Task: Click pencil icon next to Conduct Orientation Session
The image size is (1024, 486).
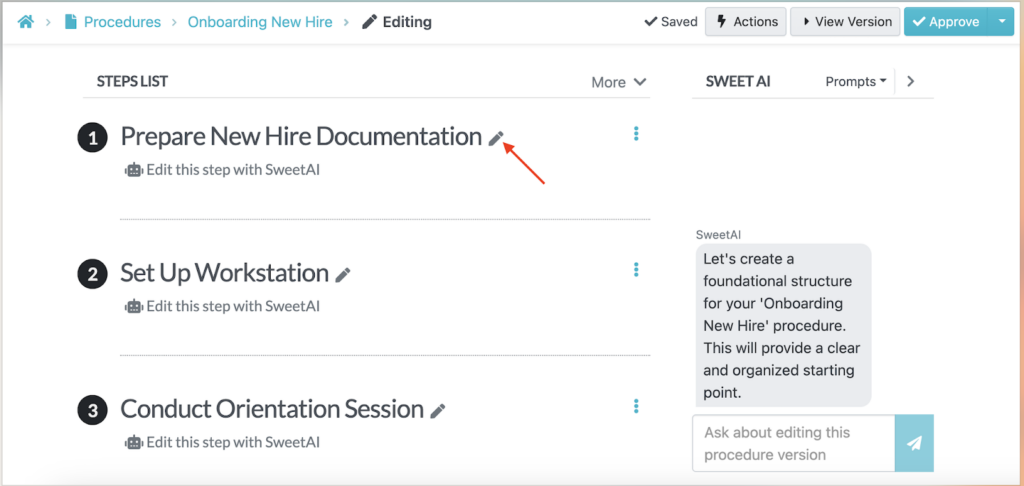Action: (438, 411)
